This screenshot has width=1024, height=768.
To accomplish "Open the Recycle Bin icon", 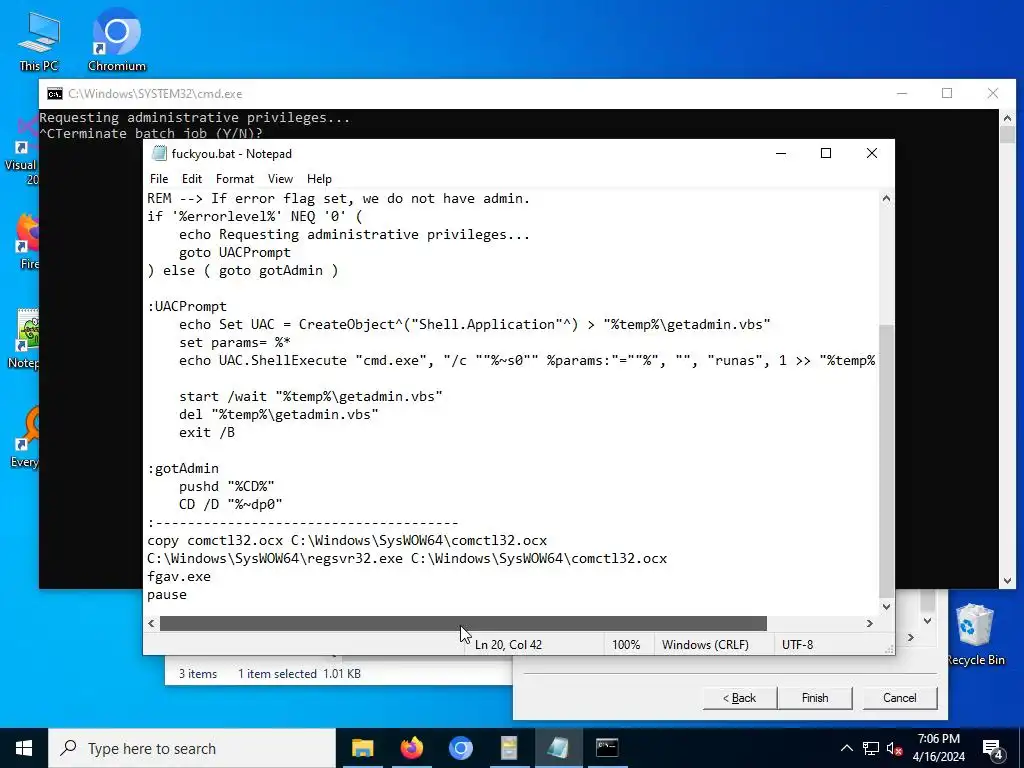I will click(975, 634).
